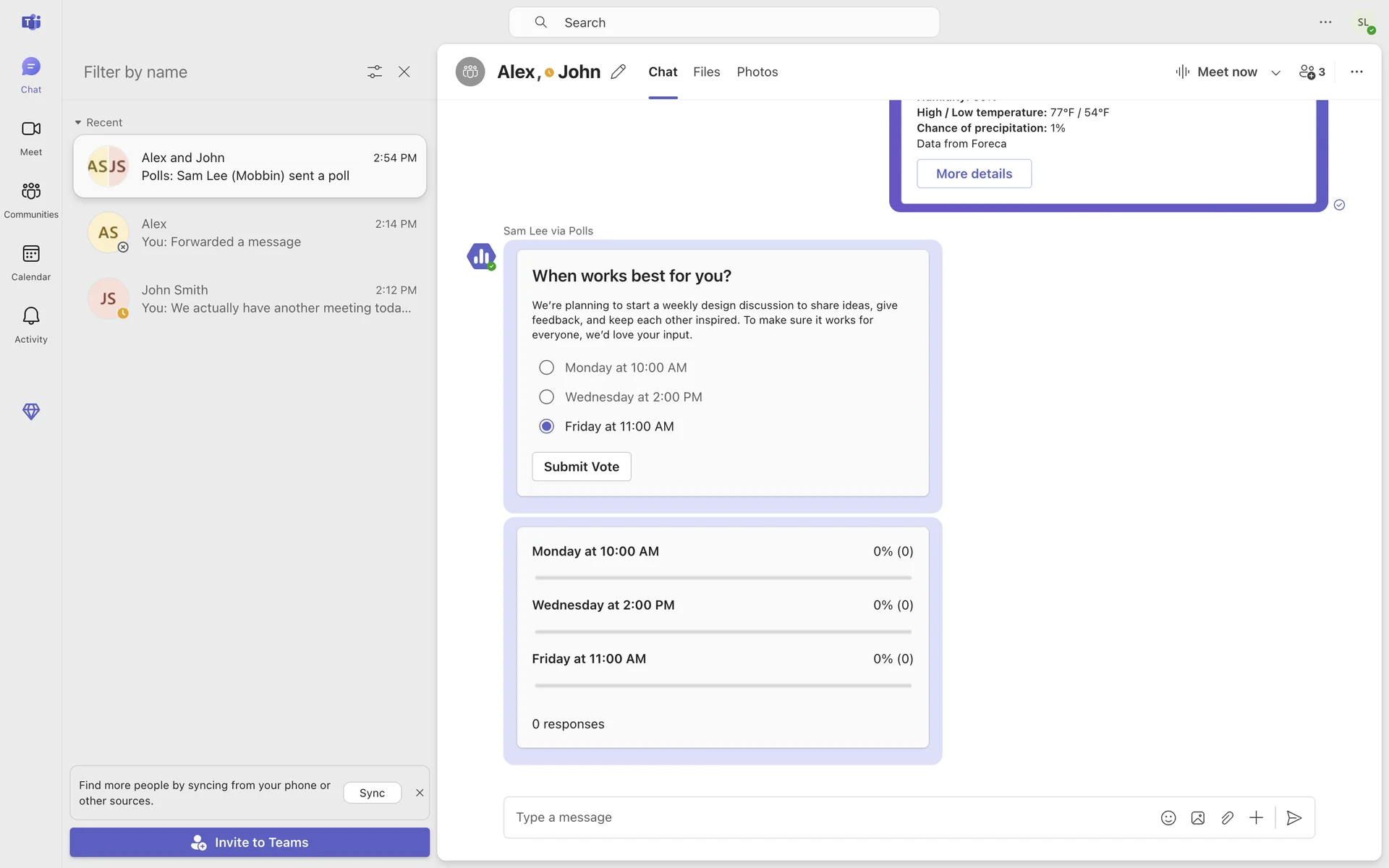1389x868 pixels.
Task: Open more chat options ellipsis menu
Action: coord(1356,72)
